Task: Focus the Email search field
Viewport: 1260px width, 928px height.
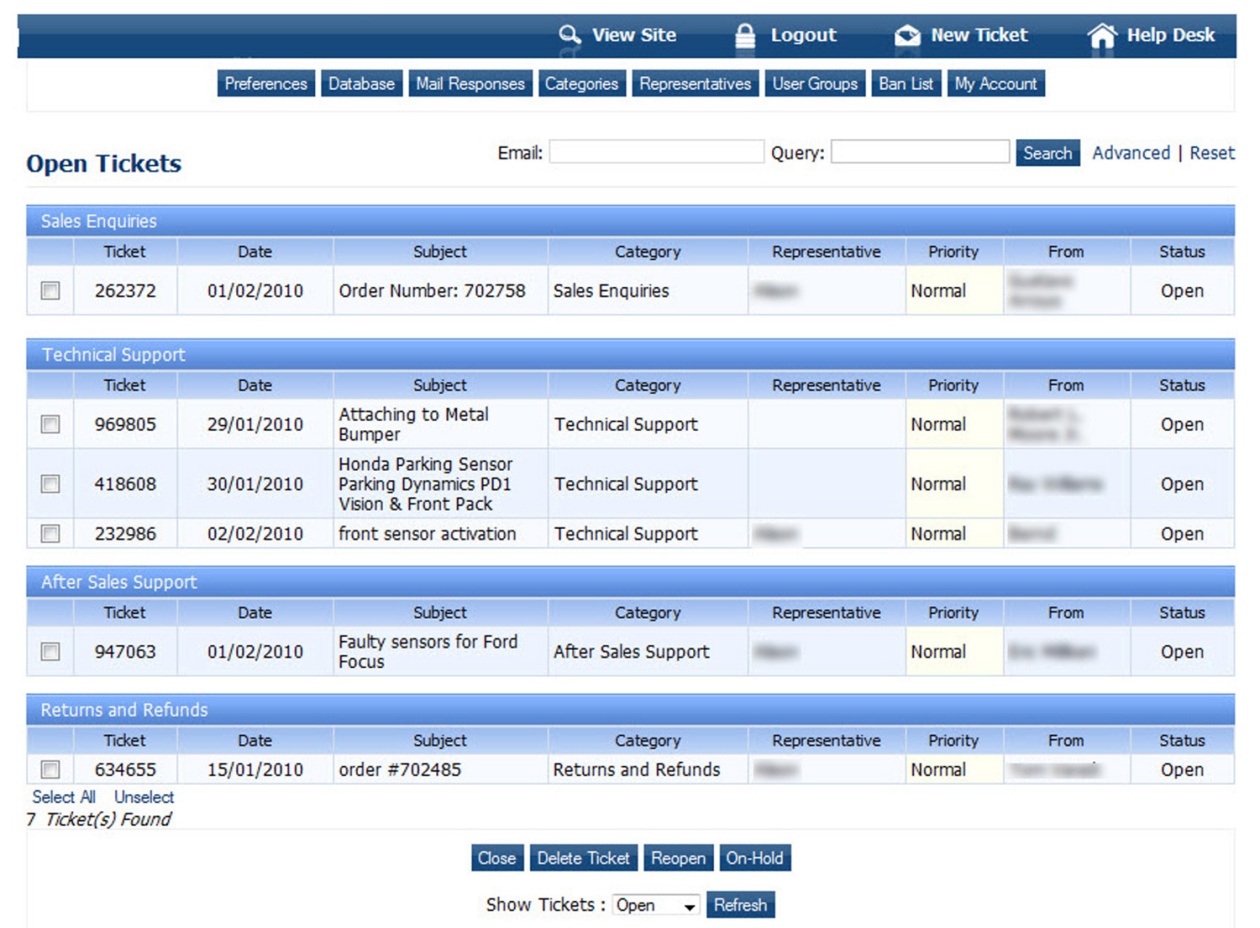Action: 656,152
